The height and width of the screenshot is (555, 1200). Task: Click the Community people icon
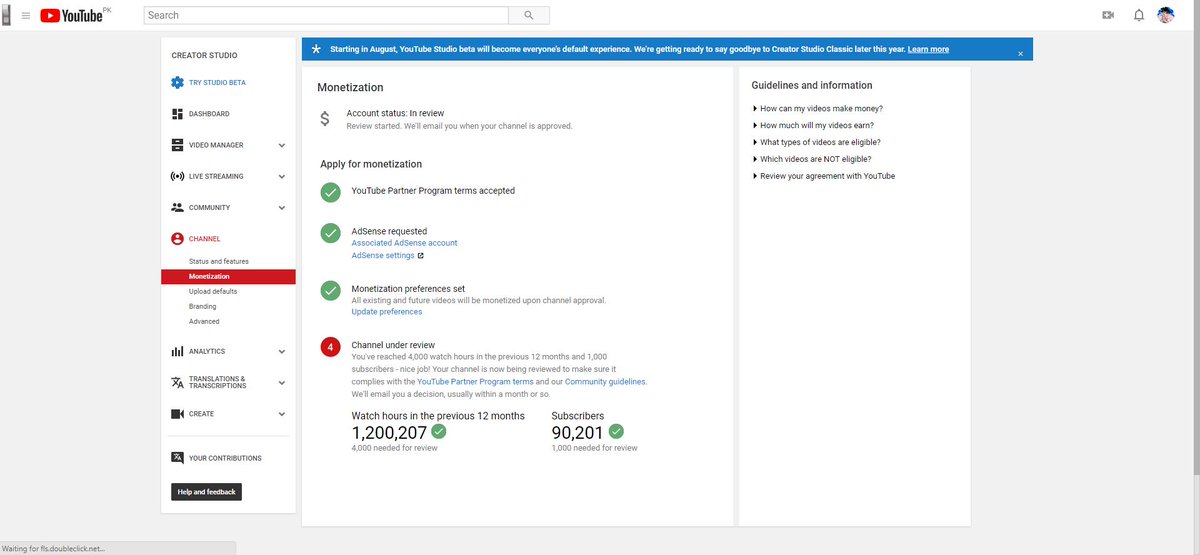click(x=177, y=207)
